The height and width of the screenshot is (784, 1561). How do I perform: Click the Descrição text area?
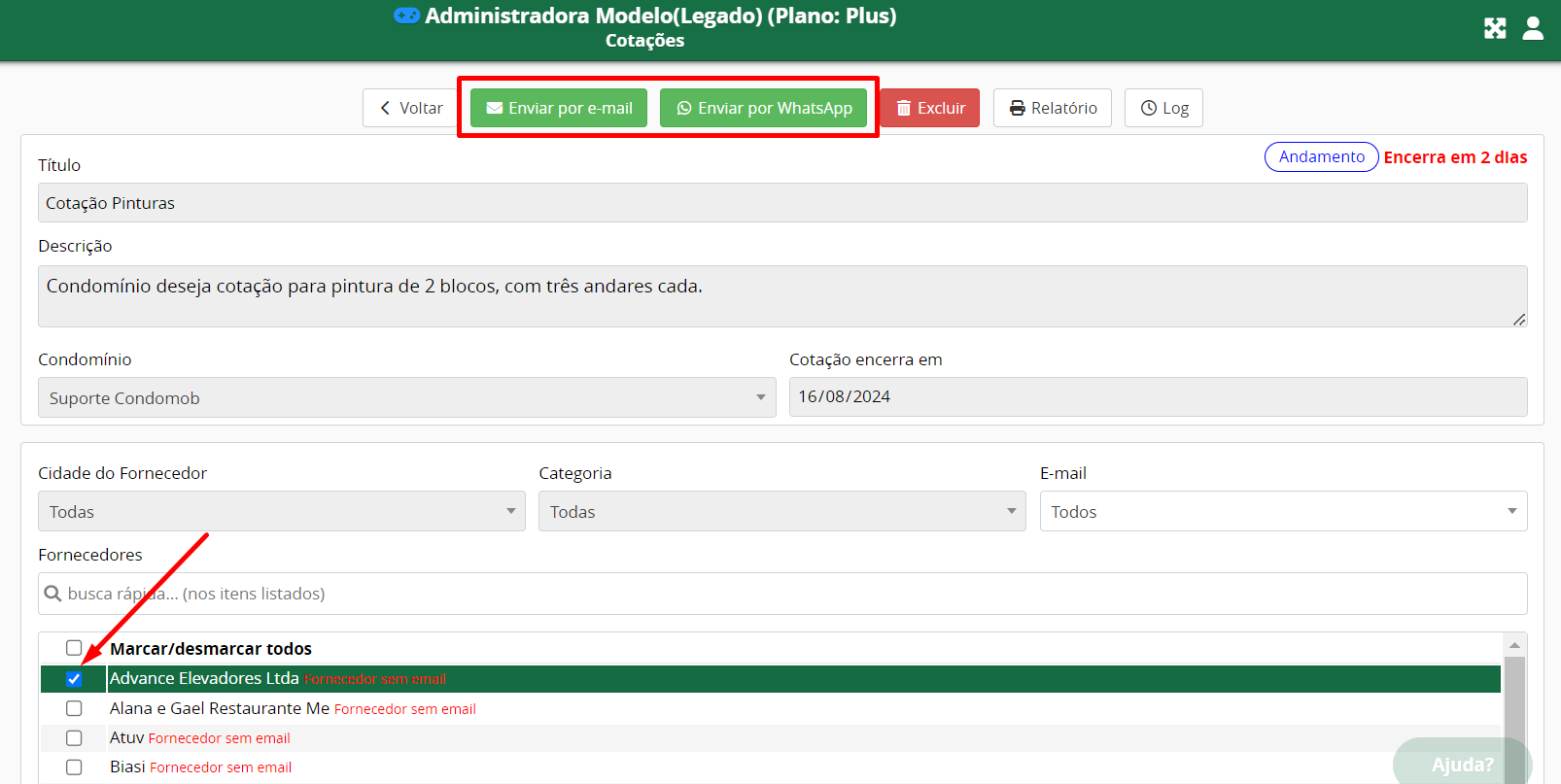782,296
